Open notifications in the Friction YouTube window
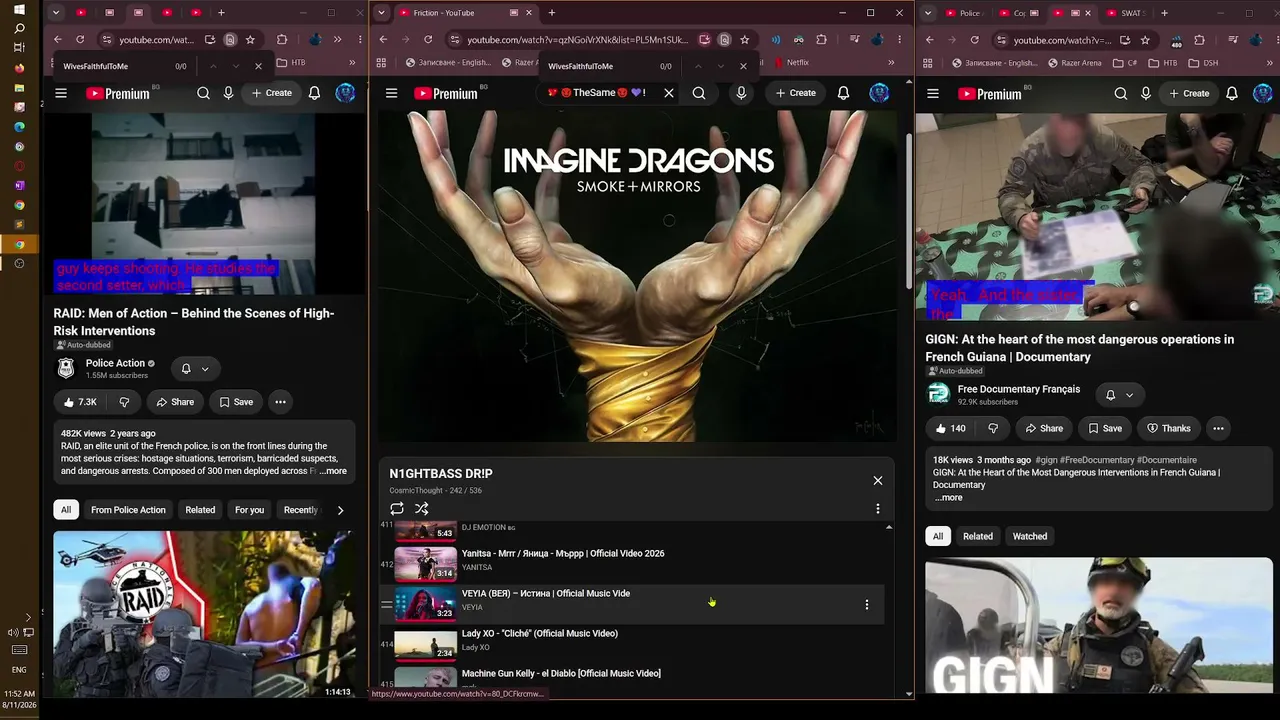The image size is (1280, 720). 843,93
